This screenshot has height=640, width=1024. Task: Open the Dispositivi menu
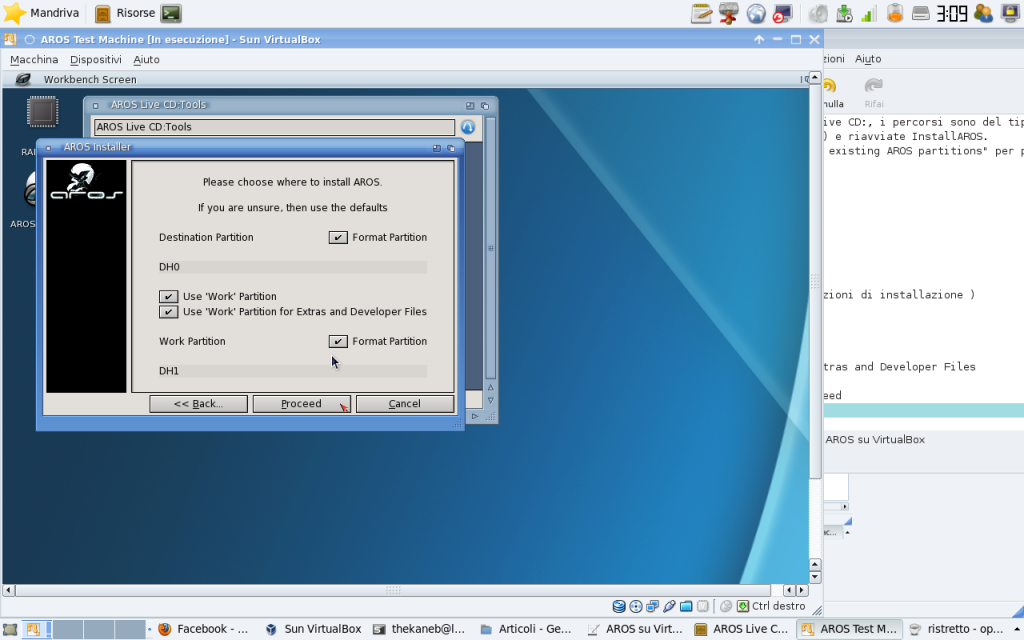point(95,59)
